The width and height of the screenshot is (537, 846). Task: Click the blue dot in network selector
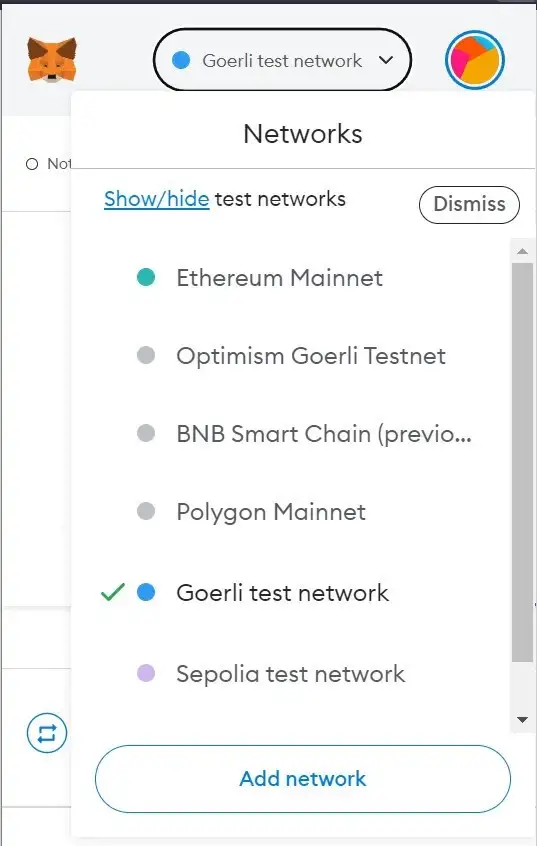(181, 60)
